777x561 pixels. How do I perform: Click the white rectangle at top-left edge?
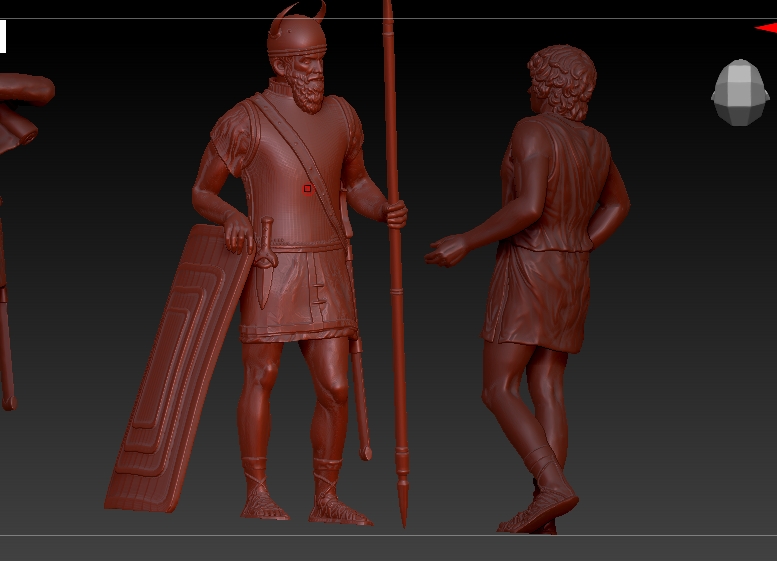(3, 37)
